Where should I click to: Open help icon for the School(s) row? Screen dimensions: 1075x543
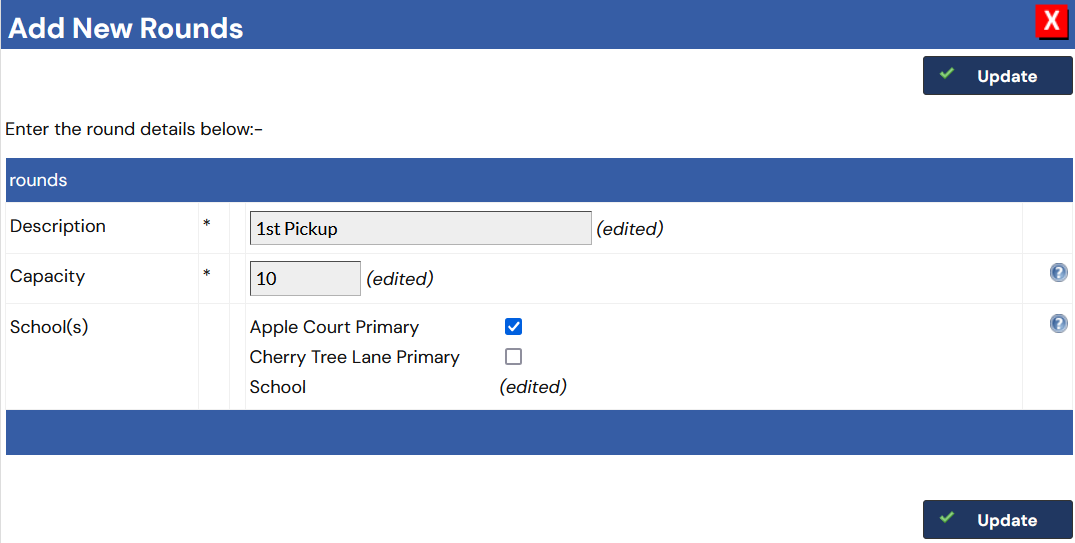(x=1058, y=323)
